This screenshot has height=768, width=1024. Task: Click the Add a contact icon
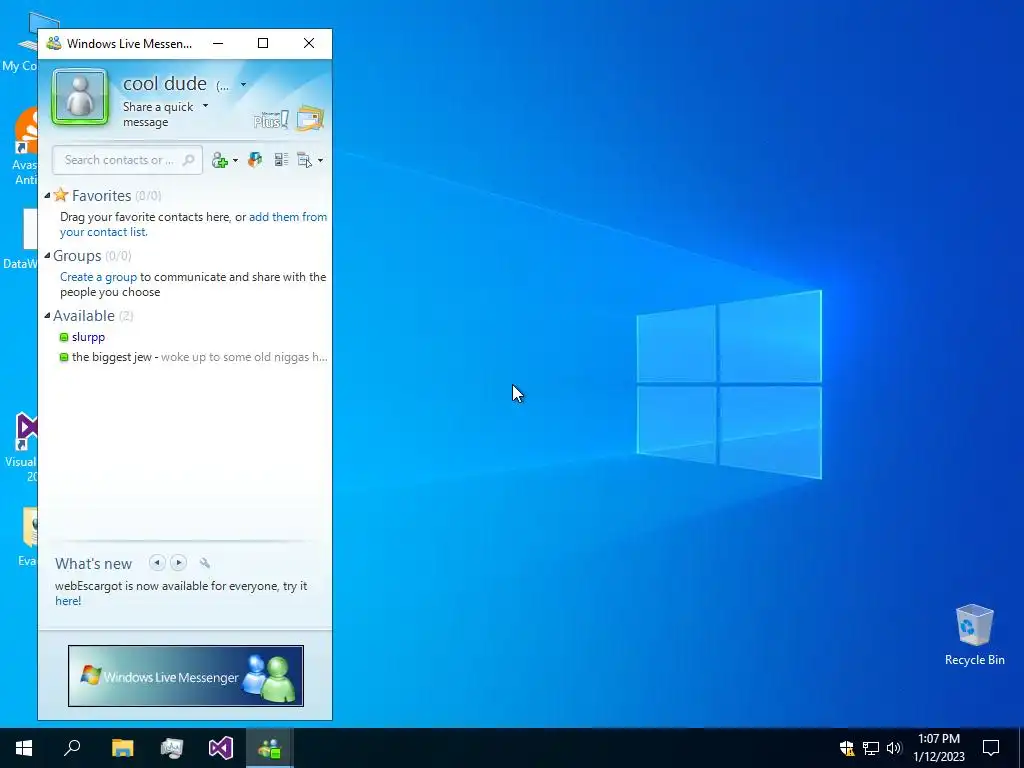coord(220,161)
